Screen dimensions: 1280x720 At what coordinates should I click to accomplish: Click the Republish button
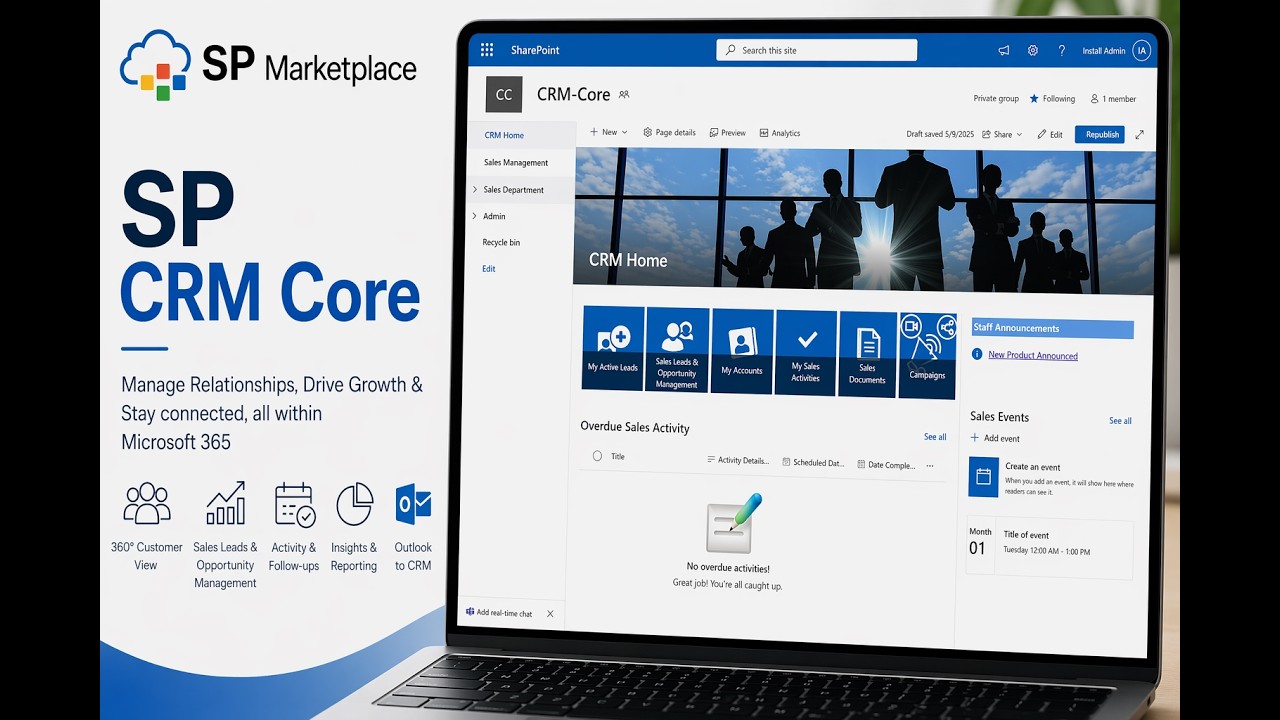(x=1100, y=134)
